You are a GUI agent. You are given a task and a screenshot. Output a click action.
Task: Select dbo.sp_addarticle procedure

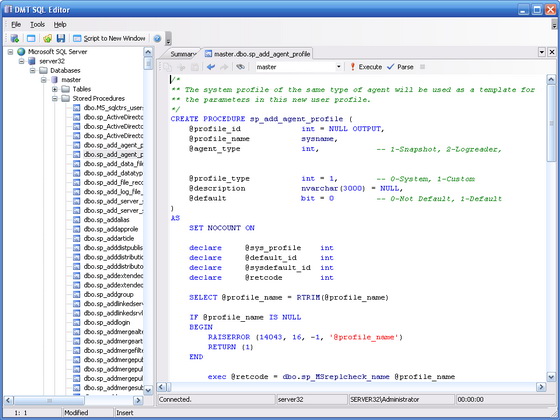pyautogui.click(x=109, y=238)
